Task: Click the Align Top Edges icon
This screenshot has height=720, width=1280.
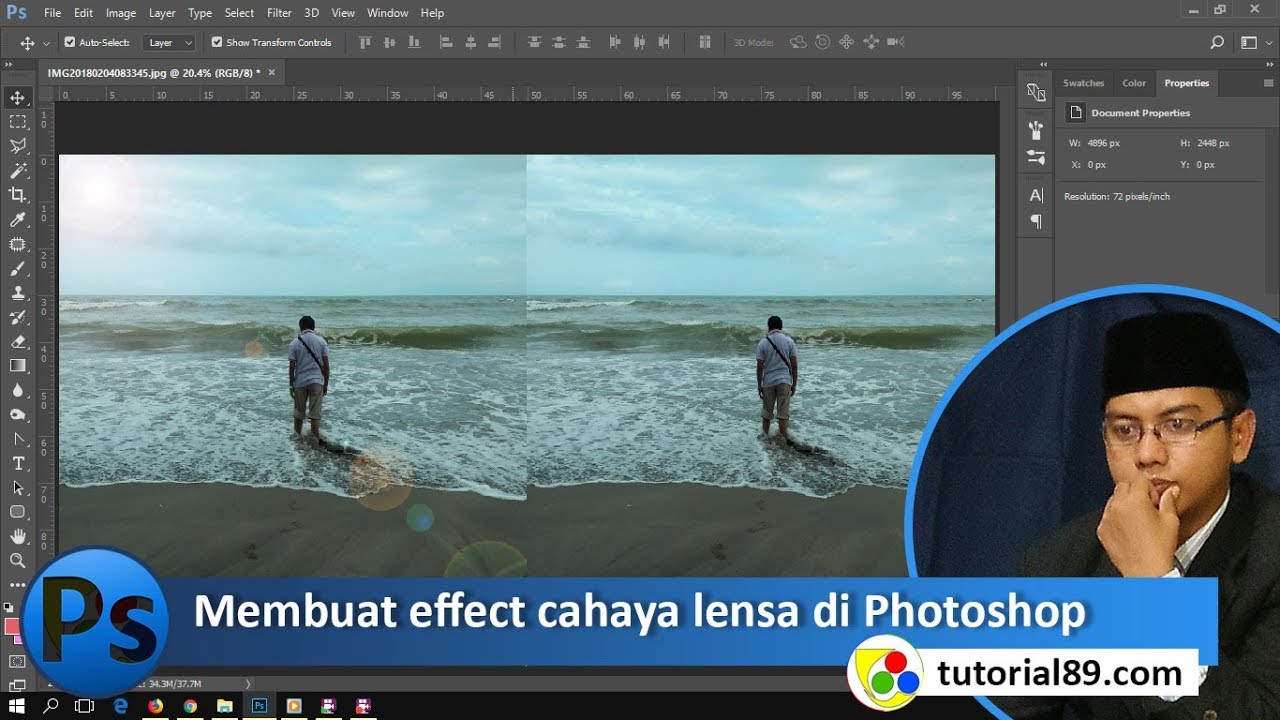Action: (365, 42)
